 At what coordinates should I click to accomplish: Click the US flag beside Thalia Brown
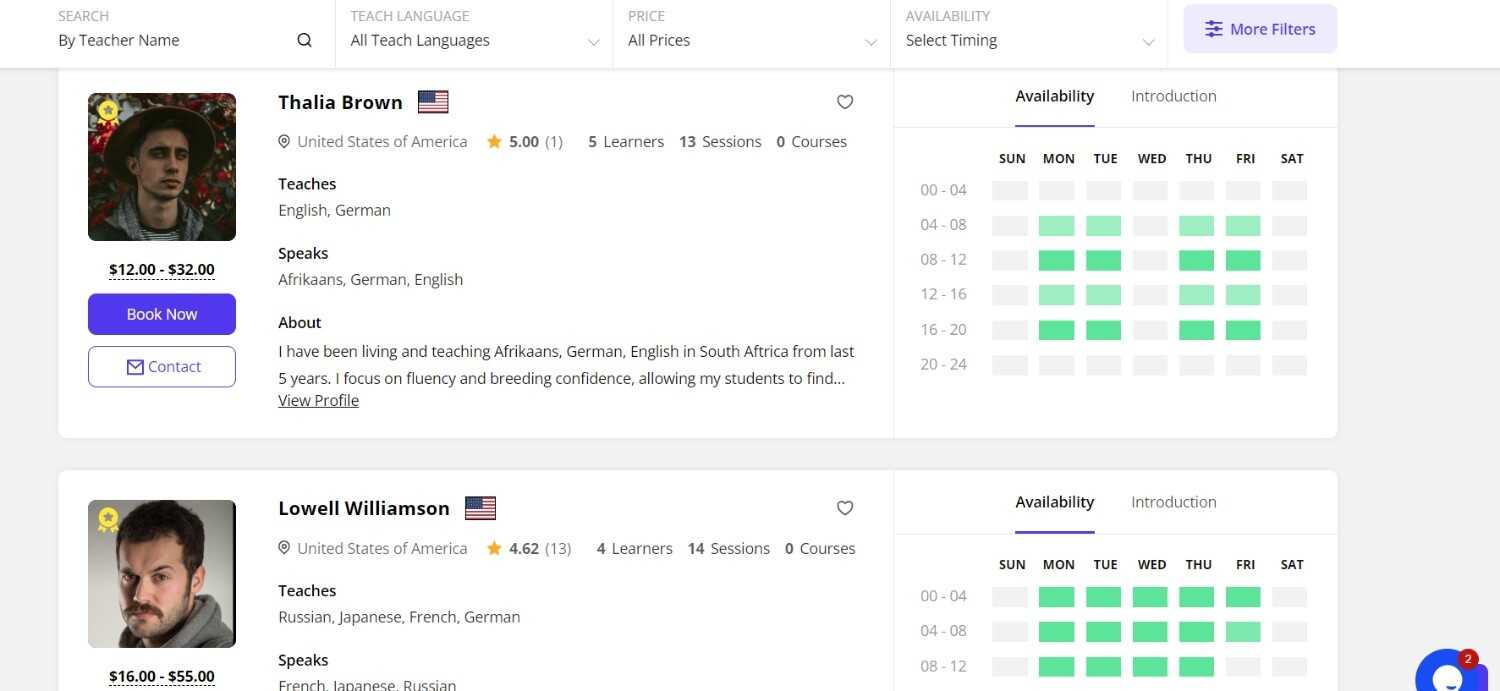[433, 102]
